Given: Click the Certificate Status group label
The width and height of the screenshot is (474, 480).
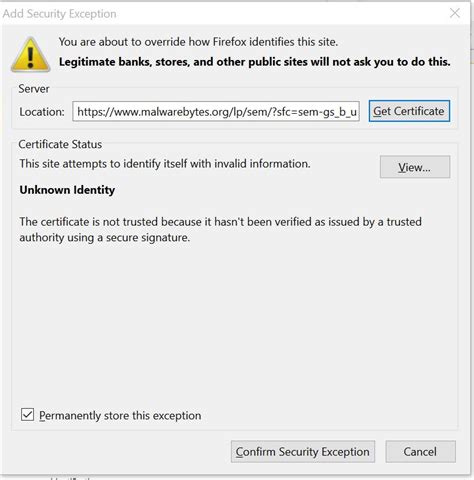Looking at the screenshot, I should (60, 144).
